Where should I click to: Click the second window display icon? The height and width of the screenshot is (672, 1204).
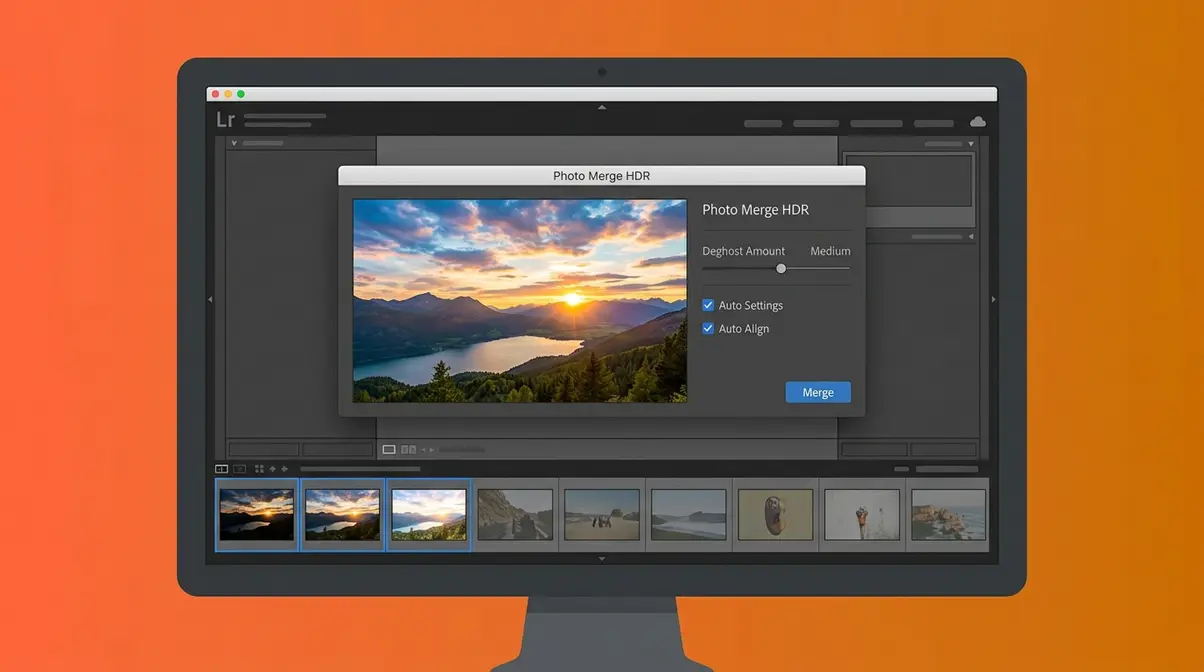pyautogui.click(x=240, y=468)
